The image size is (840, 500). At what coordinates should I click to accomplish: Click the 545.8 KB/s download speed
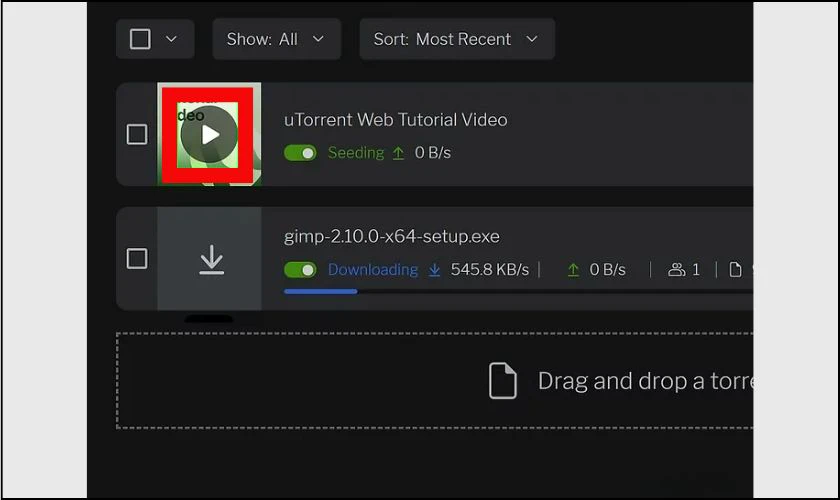click(490, 270)
